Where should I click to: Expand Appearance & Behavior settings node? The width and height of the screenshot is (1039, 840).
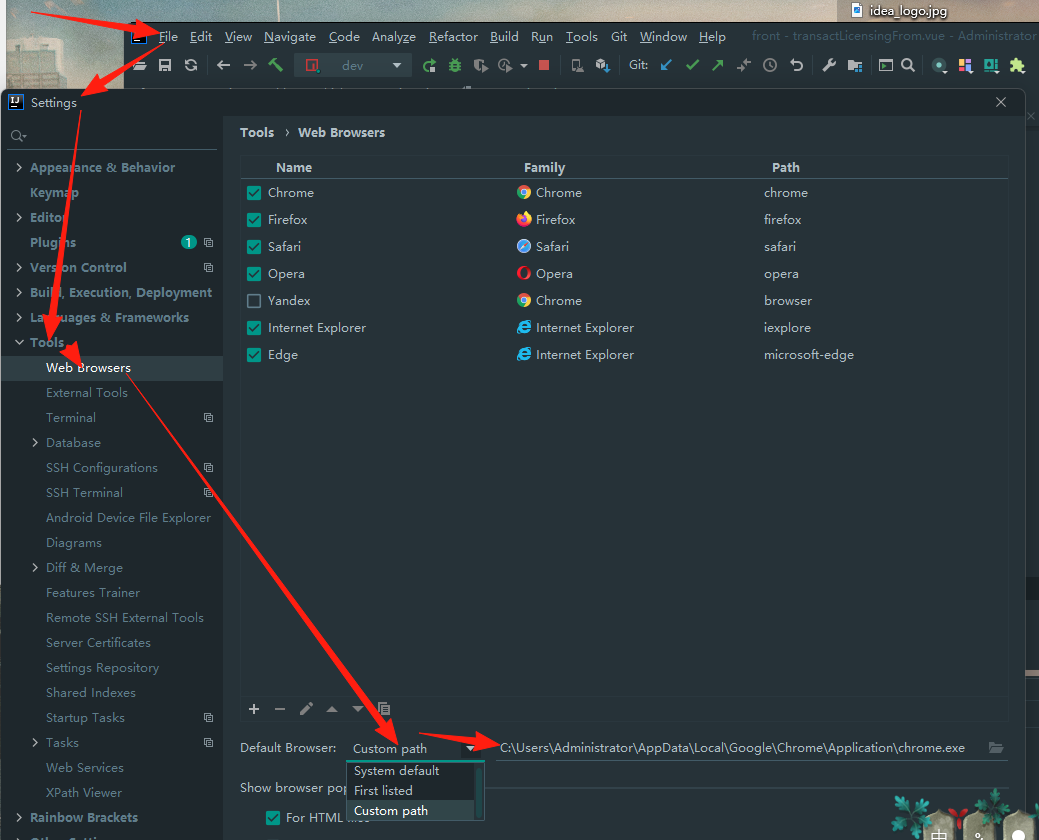[x=19, y=168]
